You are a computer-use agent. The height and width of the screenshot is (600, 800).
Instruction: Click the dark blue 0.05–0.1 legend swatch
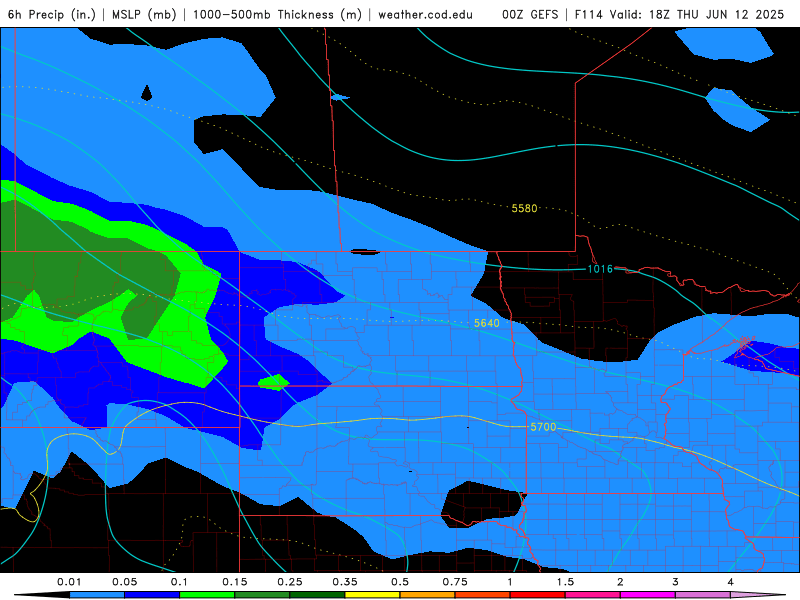click(152, 595)
